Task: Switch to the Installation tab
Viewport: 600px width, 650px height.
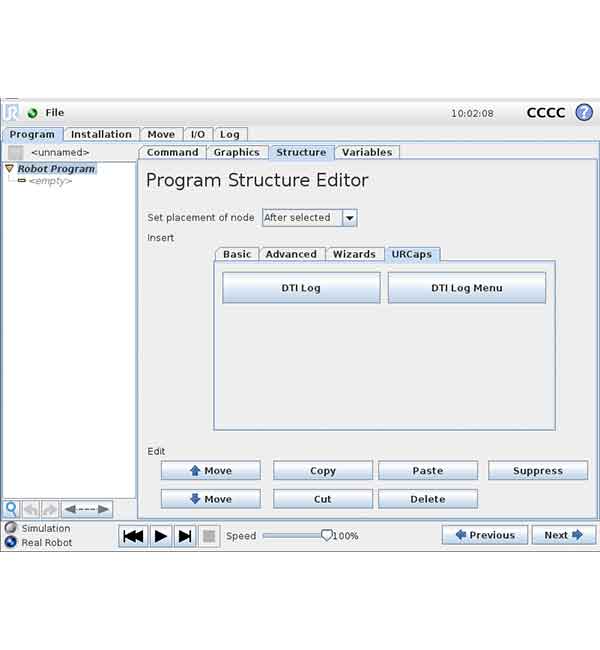Action: pos(101,134)
